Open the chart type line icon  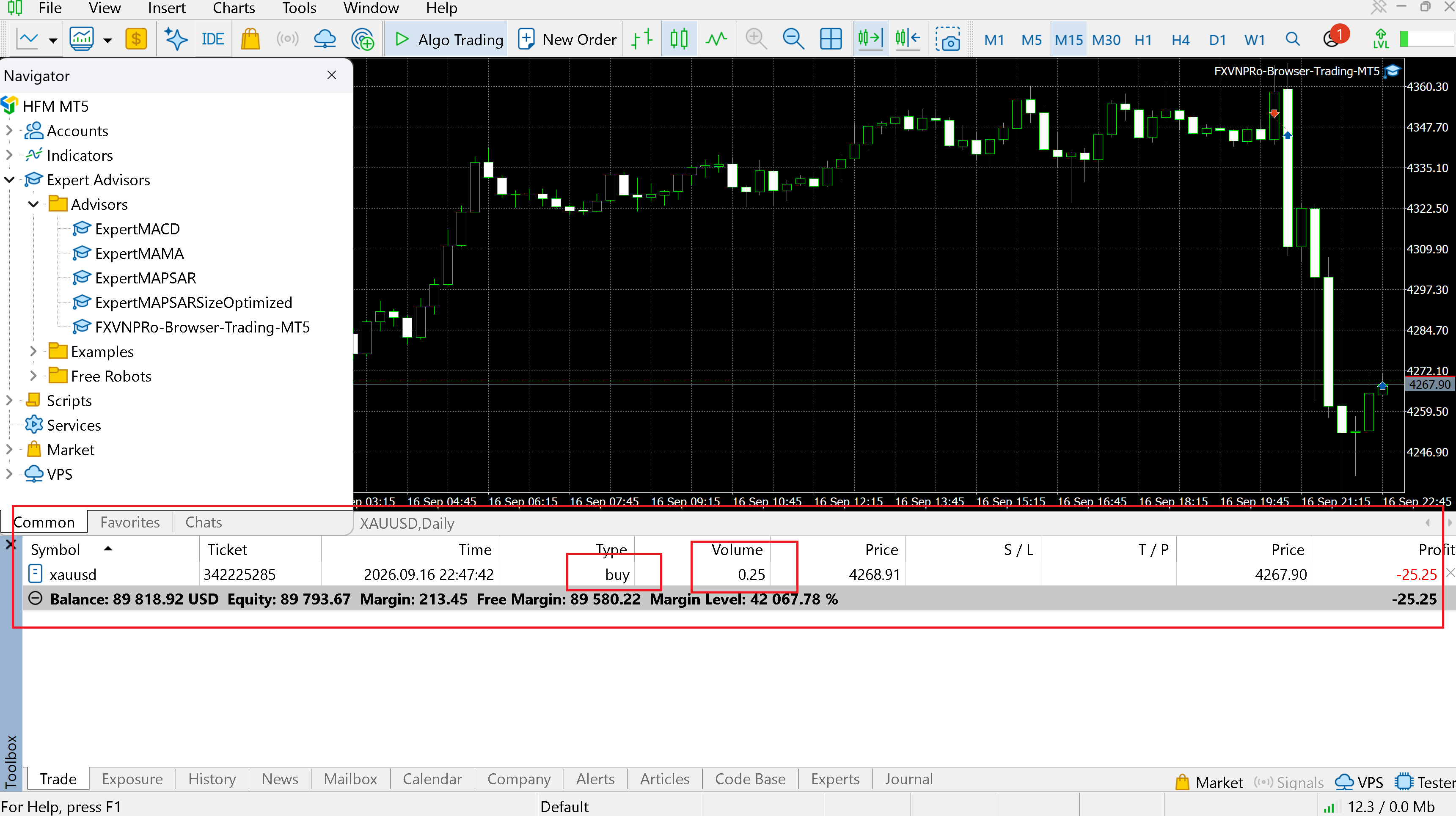pyautogui.click(x=27, y=40)
